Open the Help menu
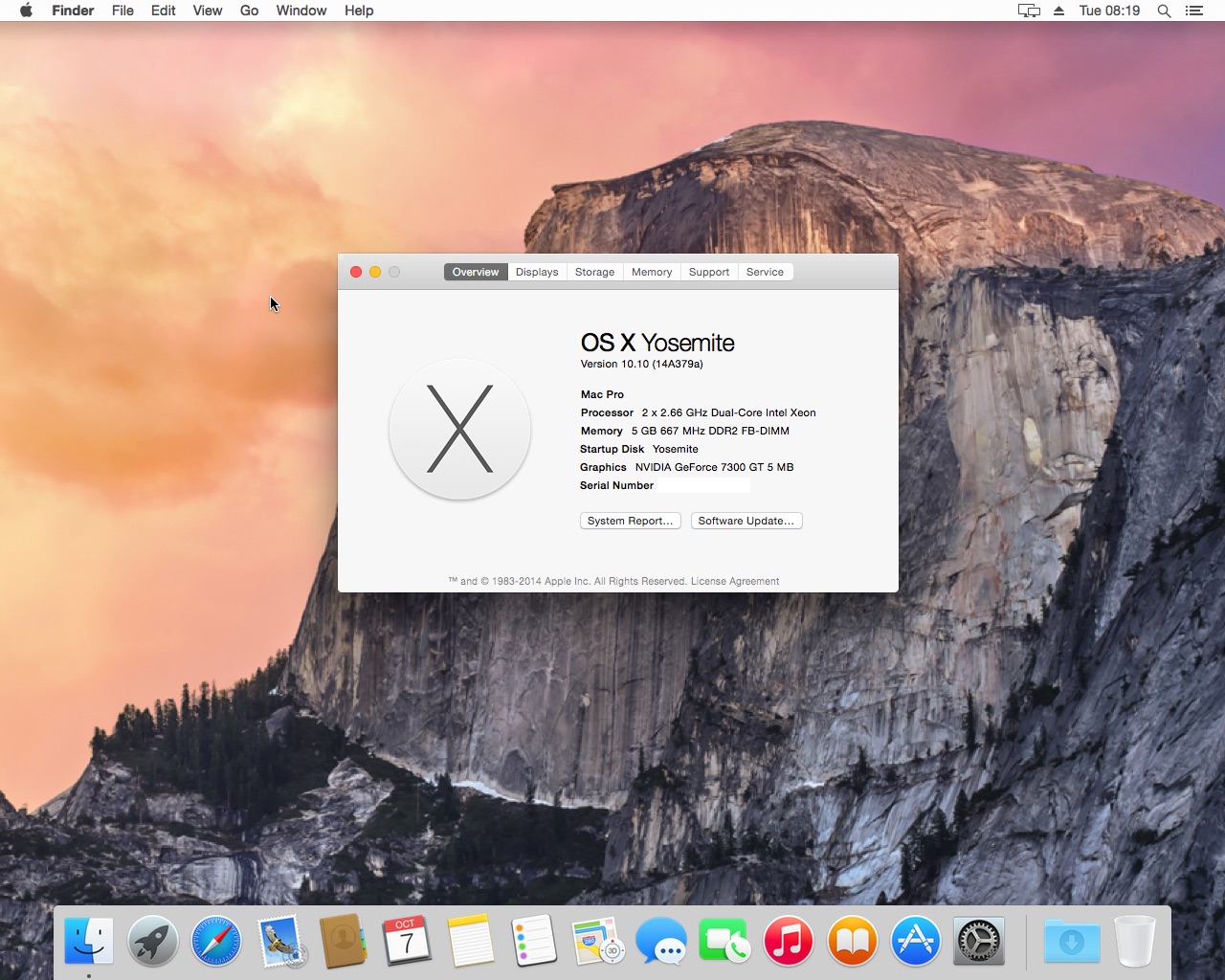Screen dimensions: 1225x980 pos(359,11)
